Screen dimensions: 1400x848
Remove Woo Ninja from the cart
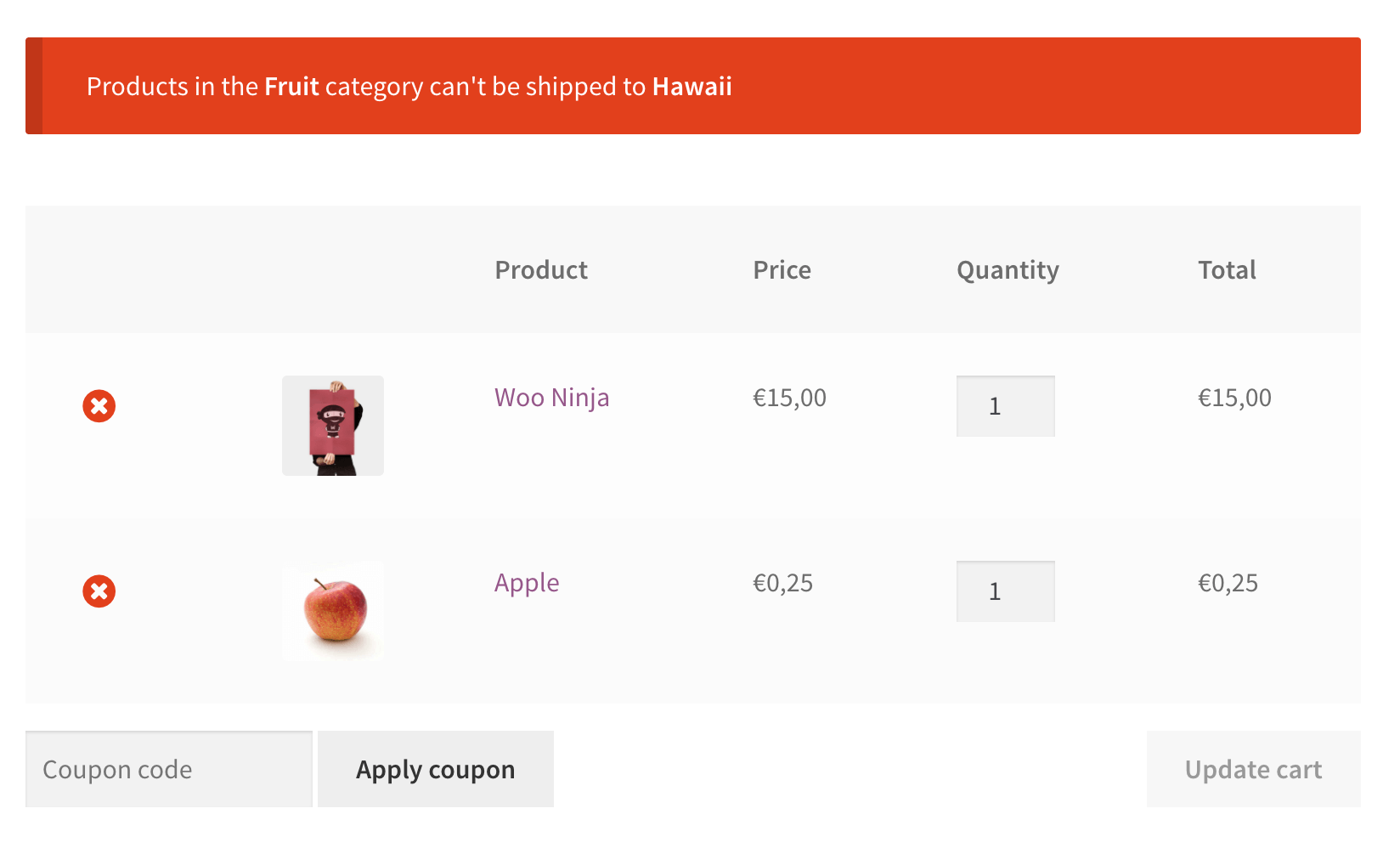pyautogui.click(x=99, y=406)
